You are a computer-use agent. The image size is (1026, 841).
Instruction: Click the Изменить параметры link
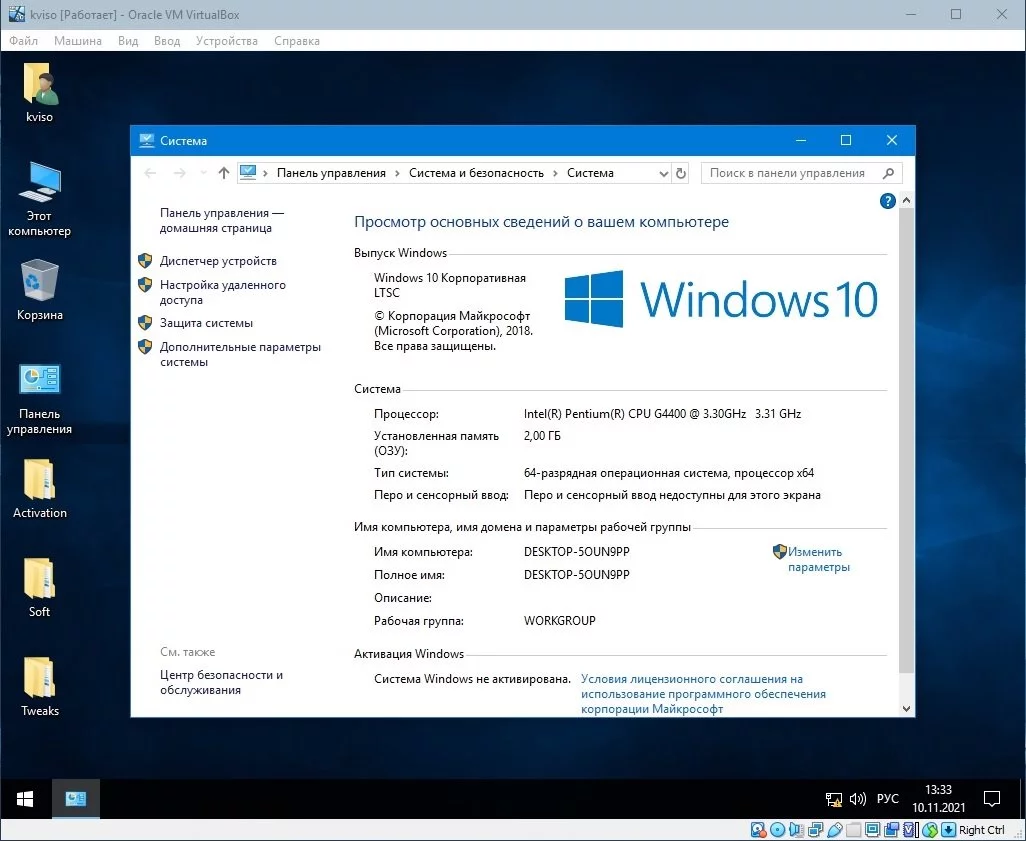click(818, 560)
